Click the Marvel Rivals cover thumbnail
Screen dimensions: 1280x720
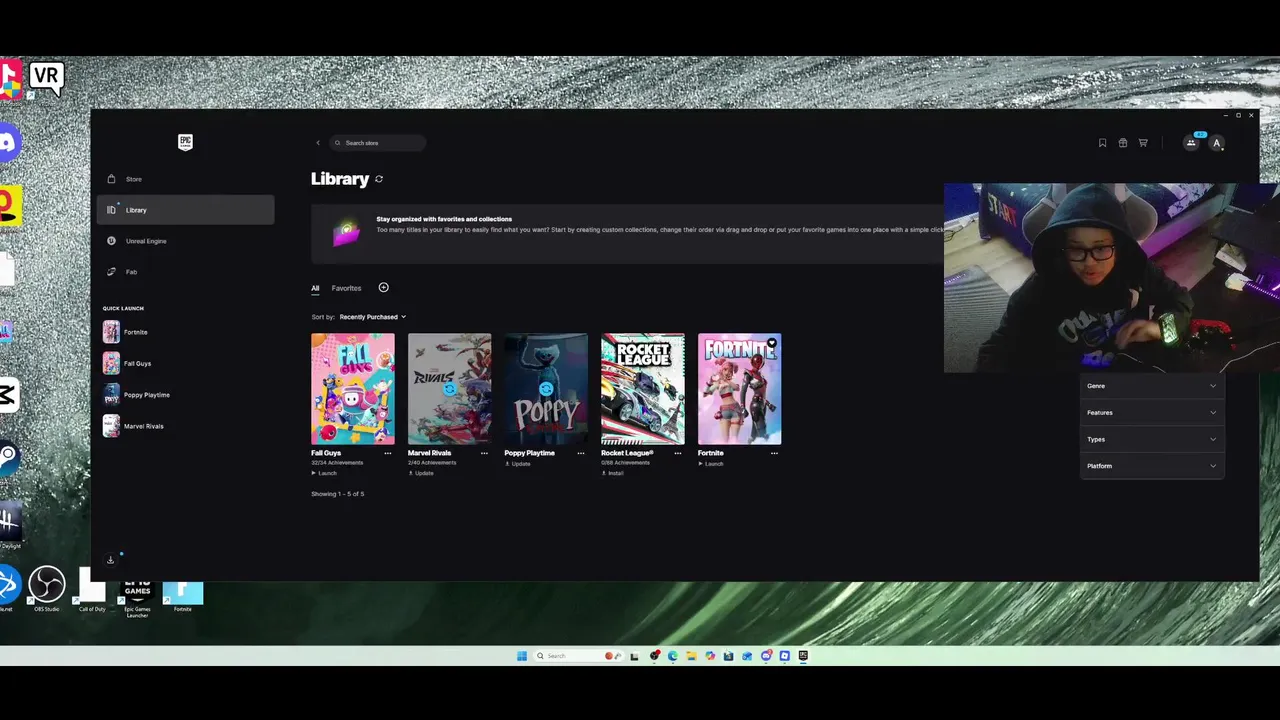[450, 389]
